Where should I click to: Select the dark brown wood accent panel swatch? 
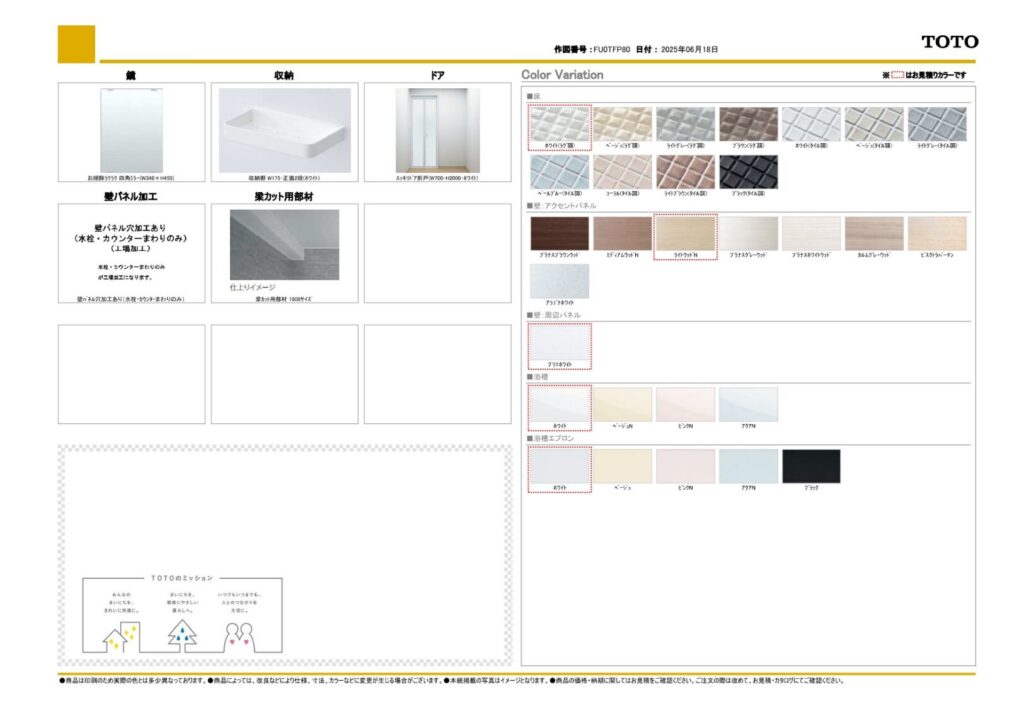pos(559,234)
